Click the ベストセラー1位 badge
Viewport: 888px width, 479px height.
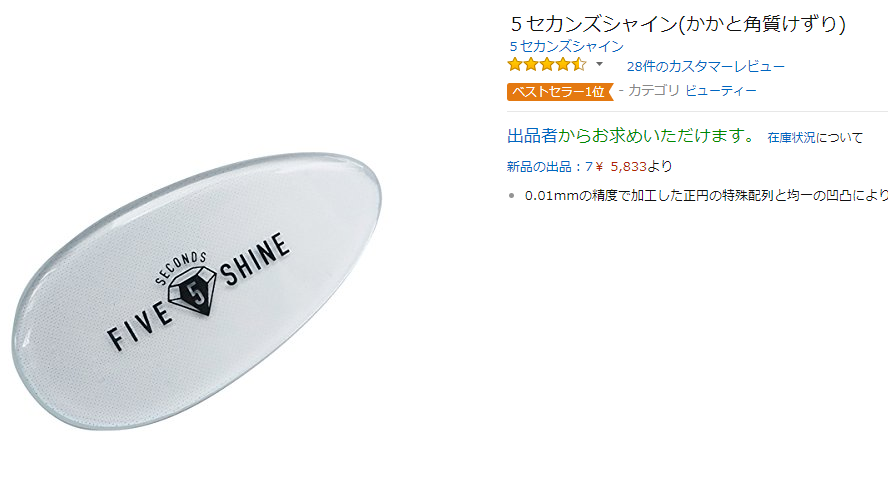[x=560, y=92]
